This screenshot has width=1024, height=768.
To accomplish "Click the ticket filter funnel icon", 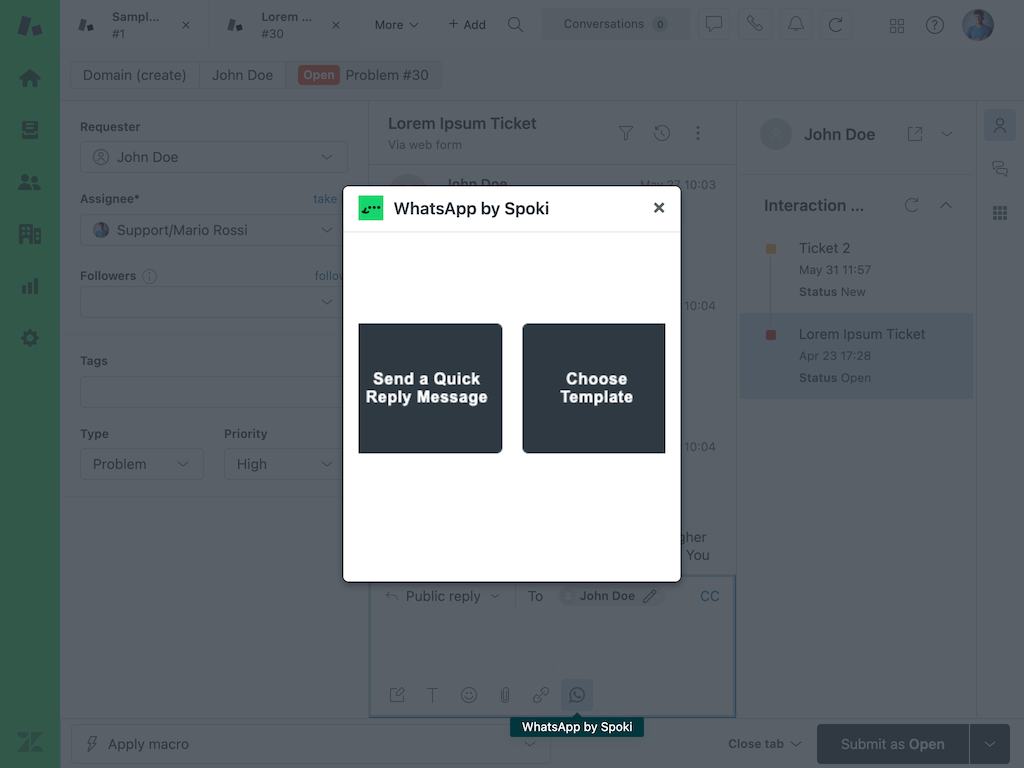I will coord(626,133).
